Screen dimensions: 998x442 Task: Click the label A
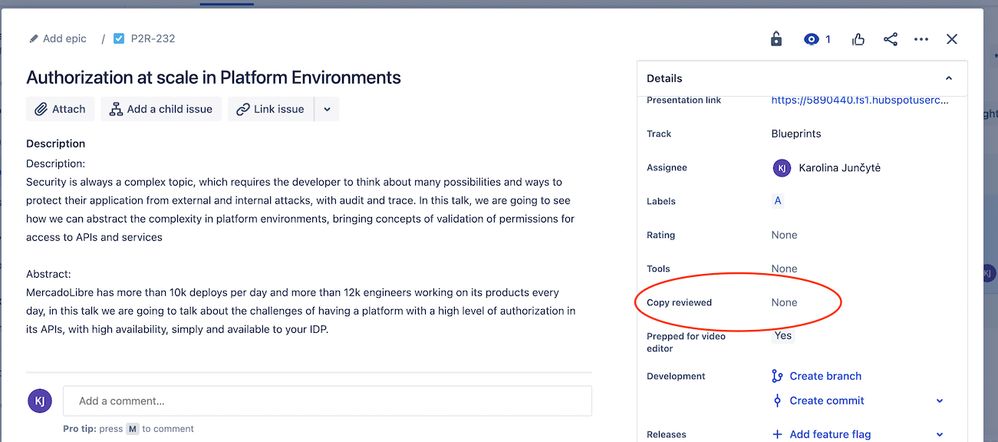click(777, 201)
